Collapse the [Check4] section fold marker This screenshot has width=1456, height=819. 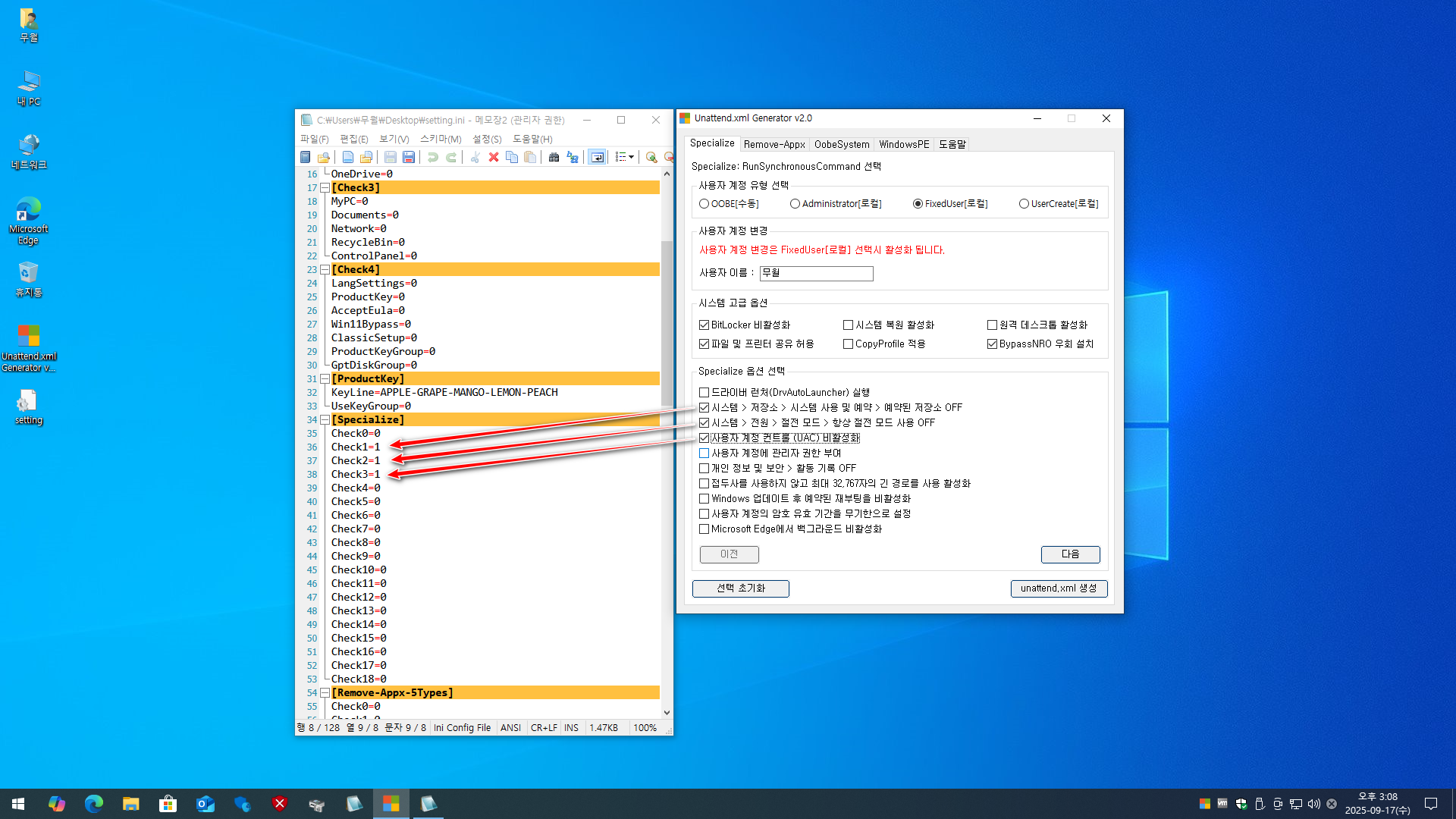click(325, 269)
